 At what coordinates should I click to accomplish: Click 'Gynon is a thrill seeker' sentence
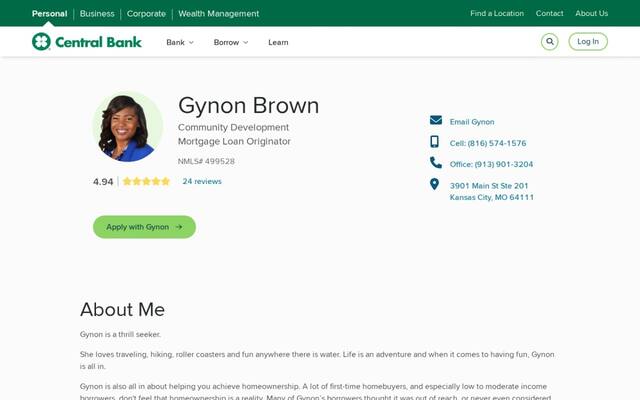click(120, 334)
